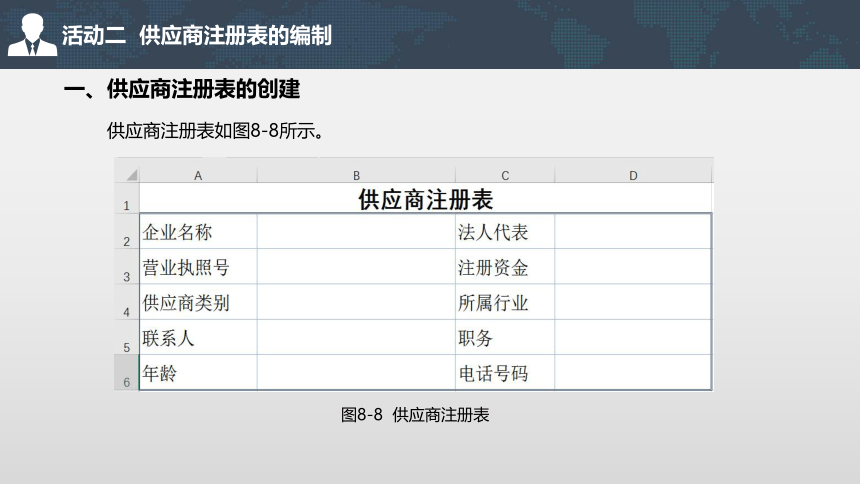The height and width of the screenshot is (484, 860).
Task: Click heading 一、供应商注册表的创建
Action: 182,89
